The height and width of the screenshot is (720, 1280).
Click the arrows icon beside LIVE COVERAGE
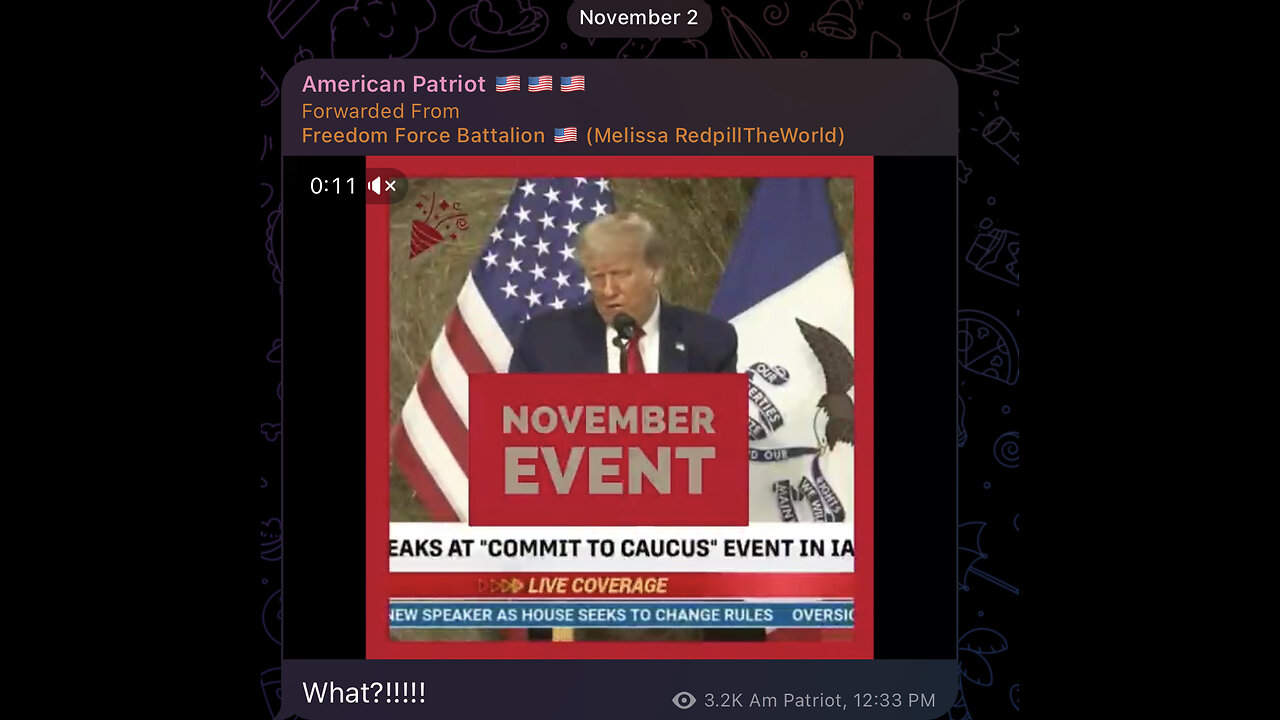[x=500, y=586]
